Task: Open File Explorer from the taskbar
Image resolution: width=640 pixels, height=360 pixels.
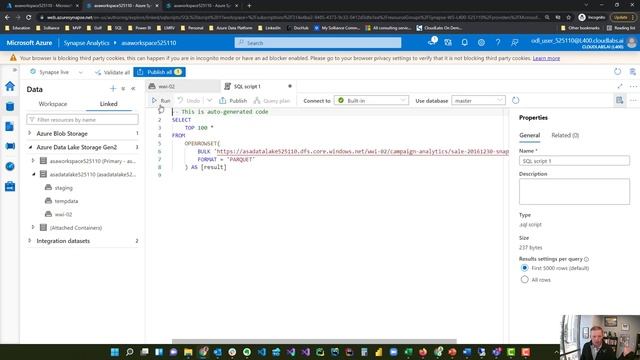Action: pyautogui.click(x=188, y=352)
